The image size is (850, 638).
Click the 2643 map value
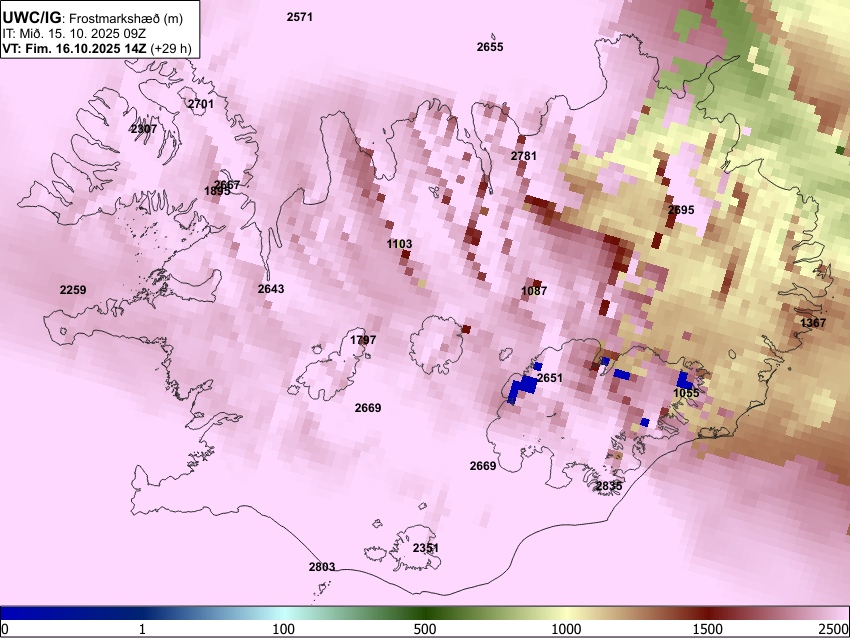pyautogui.click(x=271, y=288)
